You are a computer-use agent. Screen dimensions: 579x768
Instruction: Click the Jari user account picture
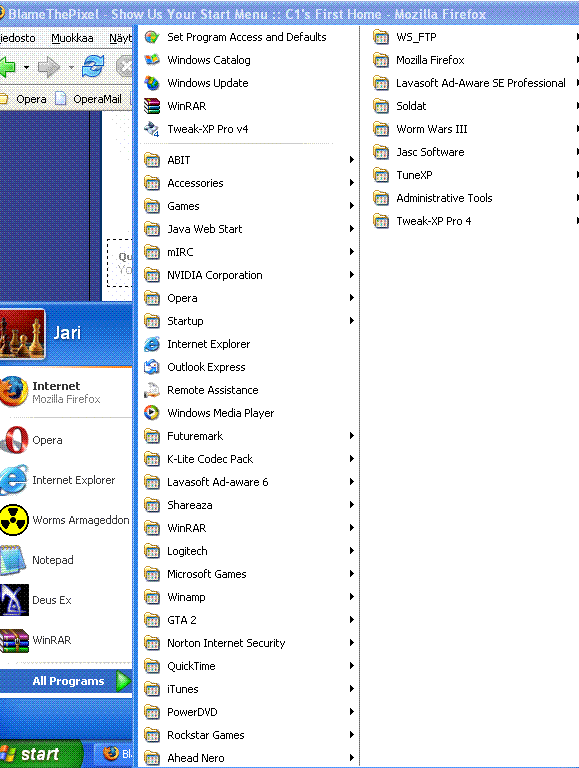tap(22, 334)
